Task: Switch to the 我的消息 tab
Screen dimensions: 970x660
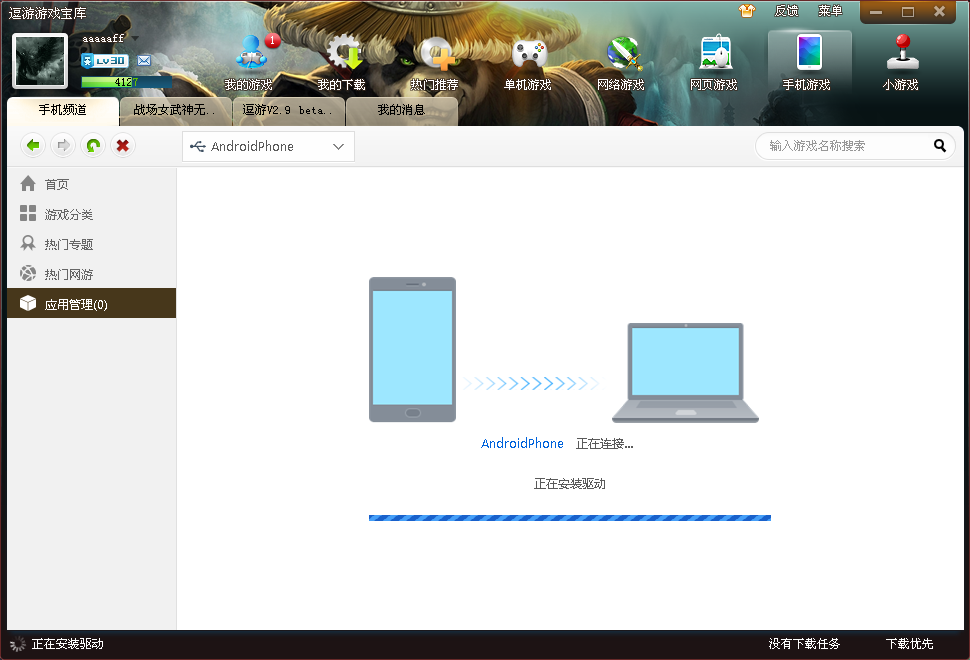Action: 401,110
